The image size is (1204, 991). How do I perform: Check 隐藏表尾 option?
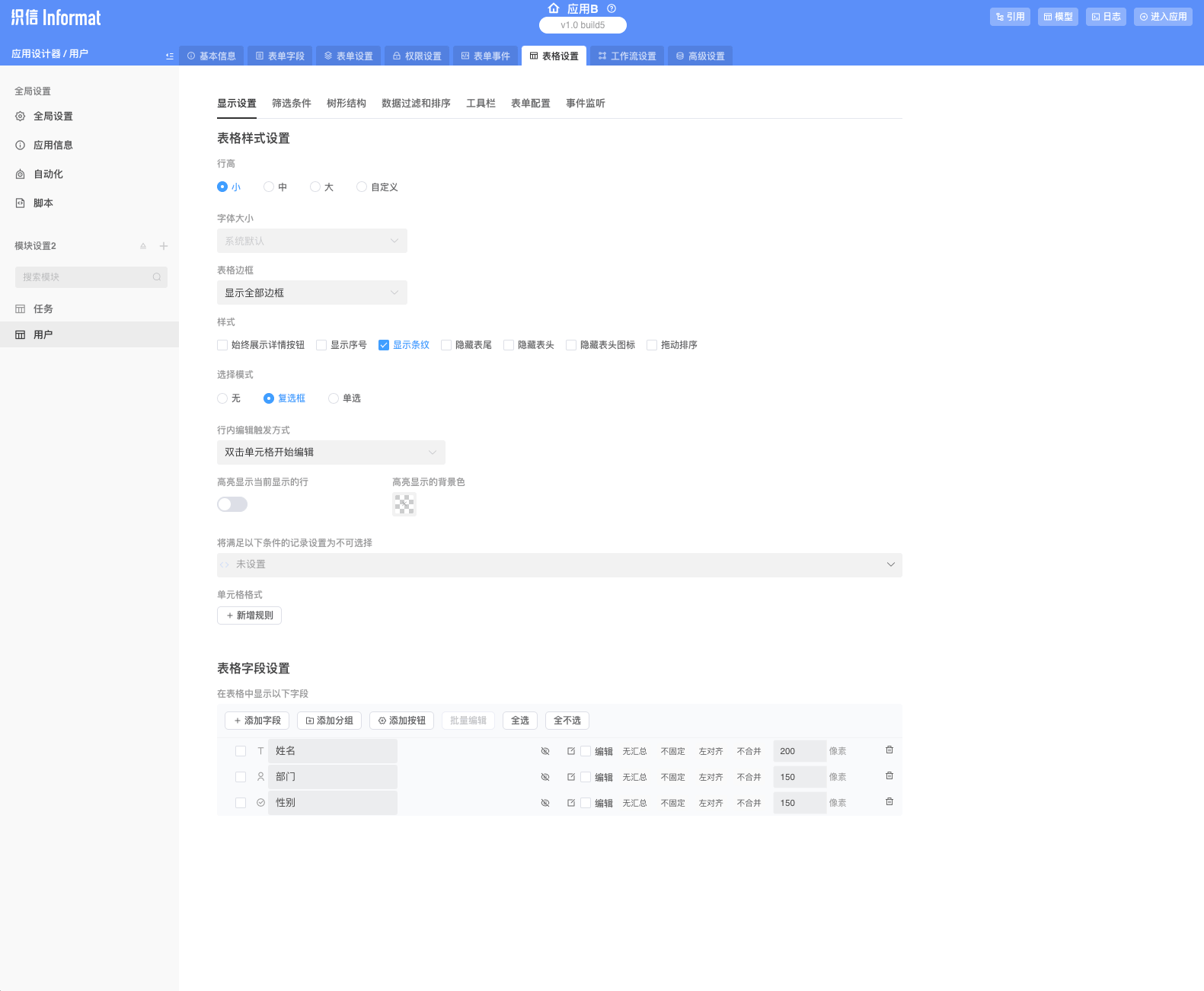point(446,345)
